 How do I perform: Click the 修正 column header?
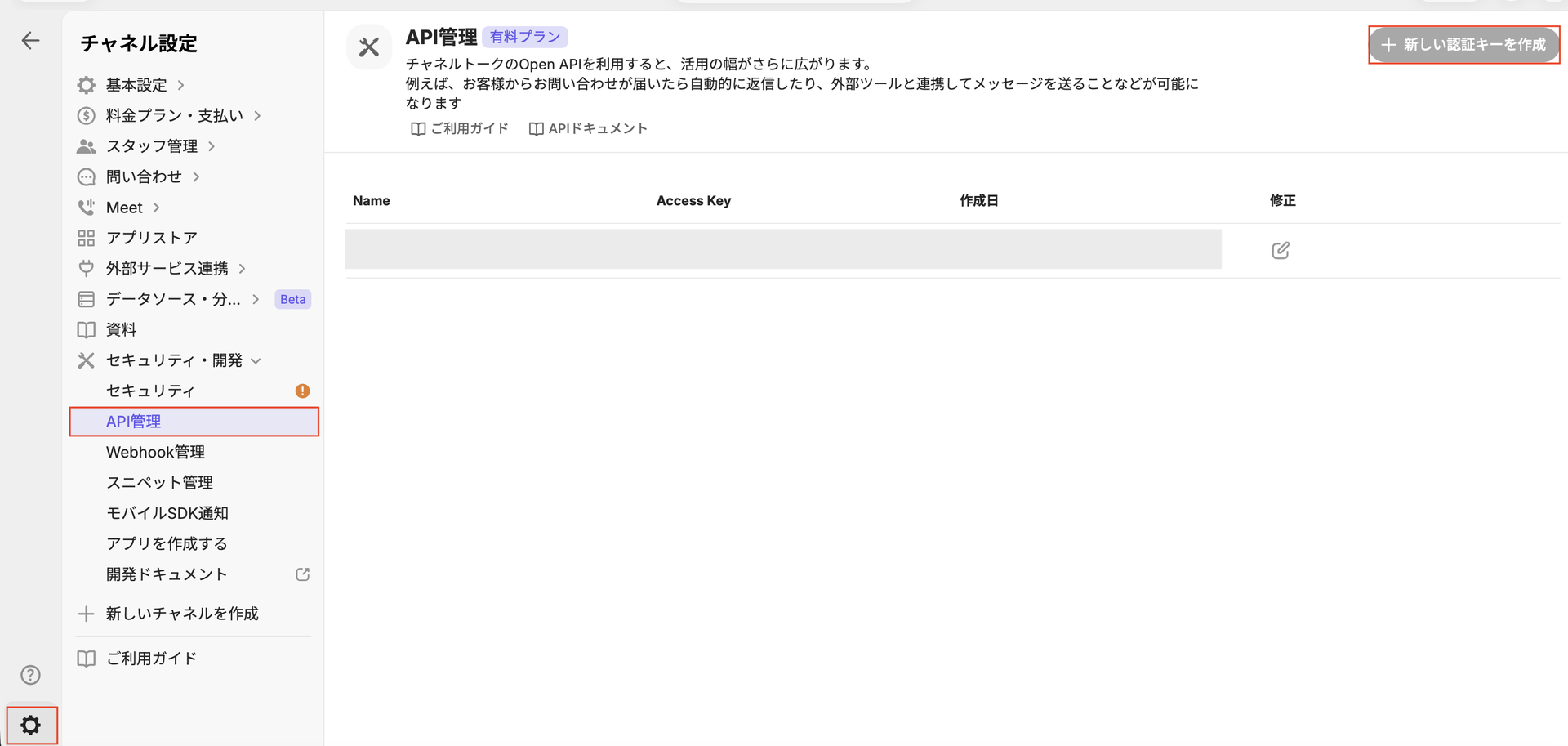[x=1283, y=201]
